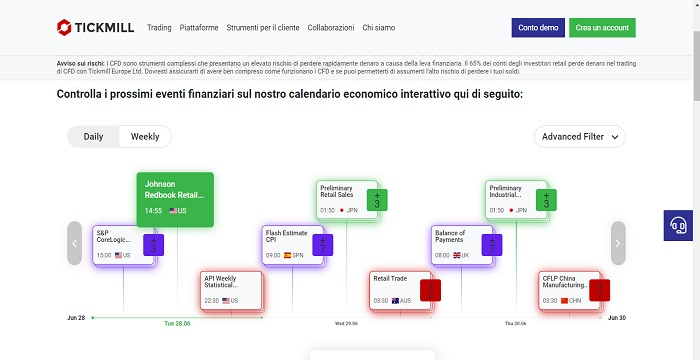Open the Trading menu
This screenshot has height=360, width=700.
(x=159, y=28)
